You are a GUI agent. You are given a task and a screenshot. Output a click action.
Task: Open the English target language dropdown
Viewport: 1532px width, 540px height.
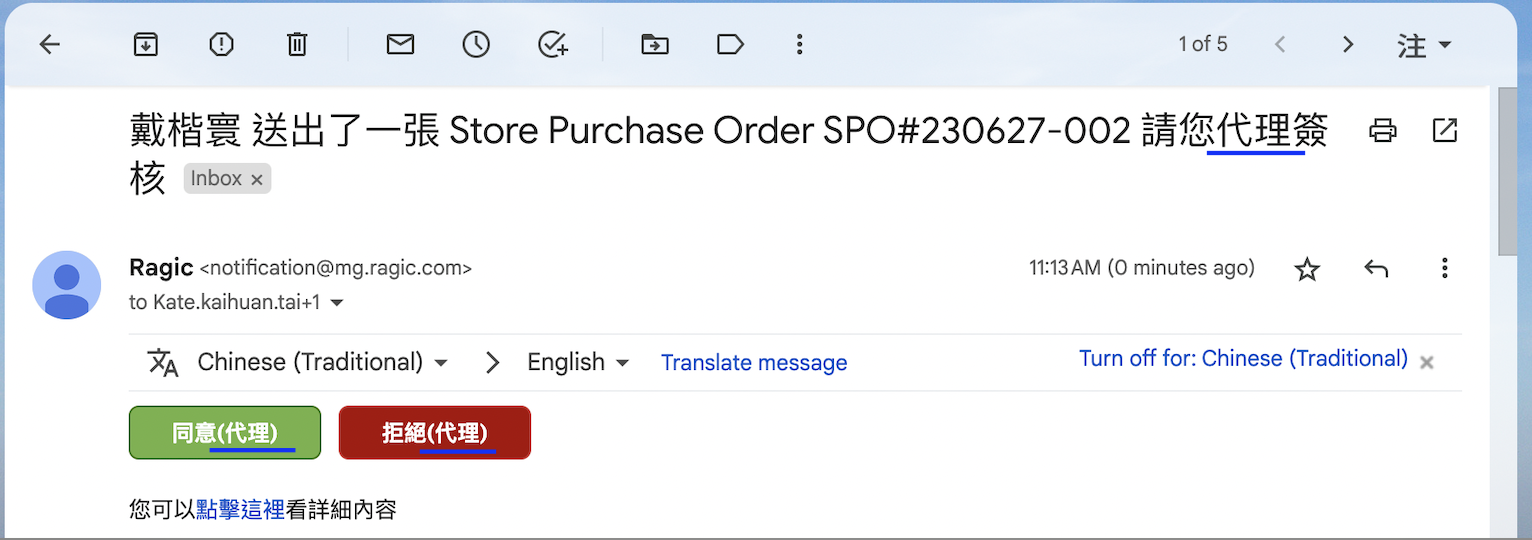[x=578, y=362]
